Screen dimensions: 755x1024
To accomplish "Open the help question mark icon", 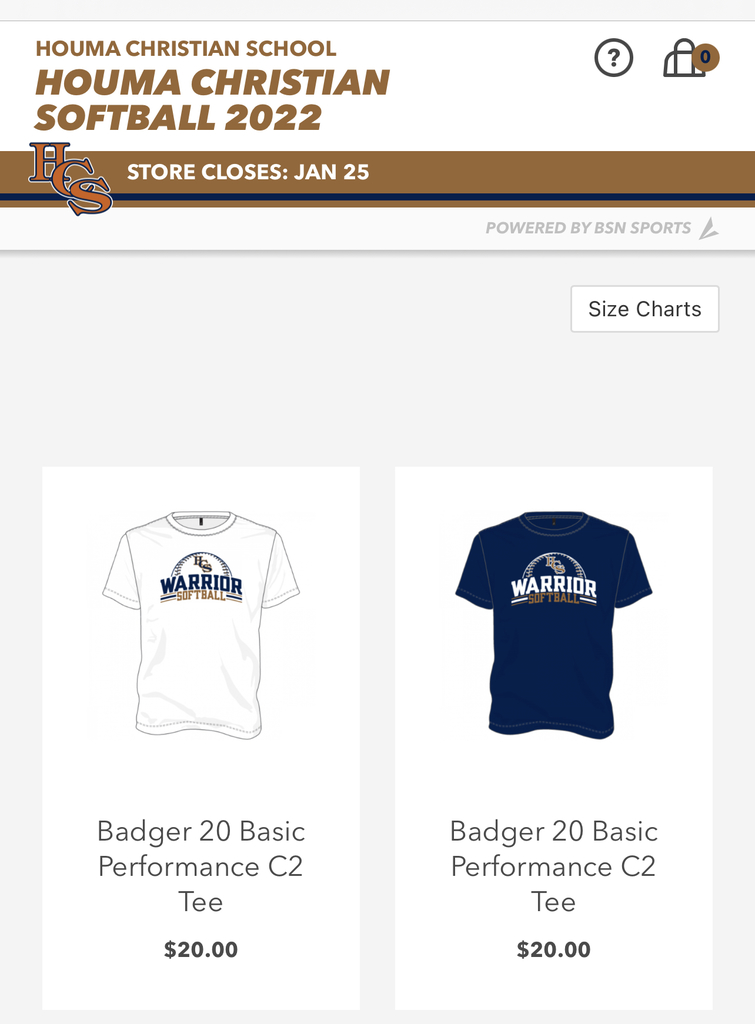I will (x=613, y=58).
